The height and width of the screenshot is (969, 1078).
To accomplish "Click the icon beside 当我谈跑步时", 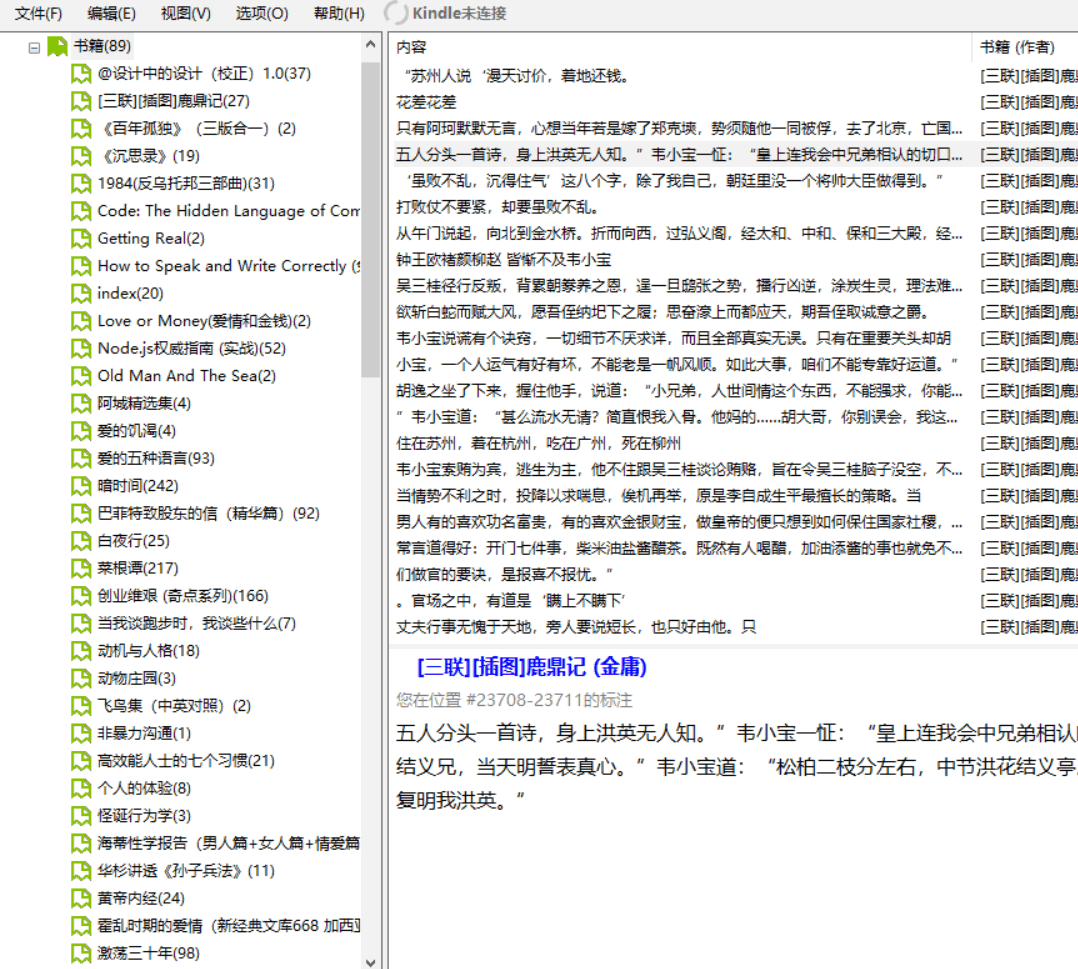I will point(81,624).
